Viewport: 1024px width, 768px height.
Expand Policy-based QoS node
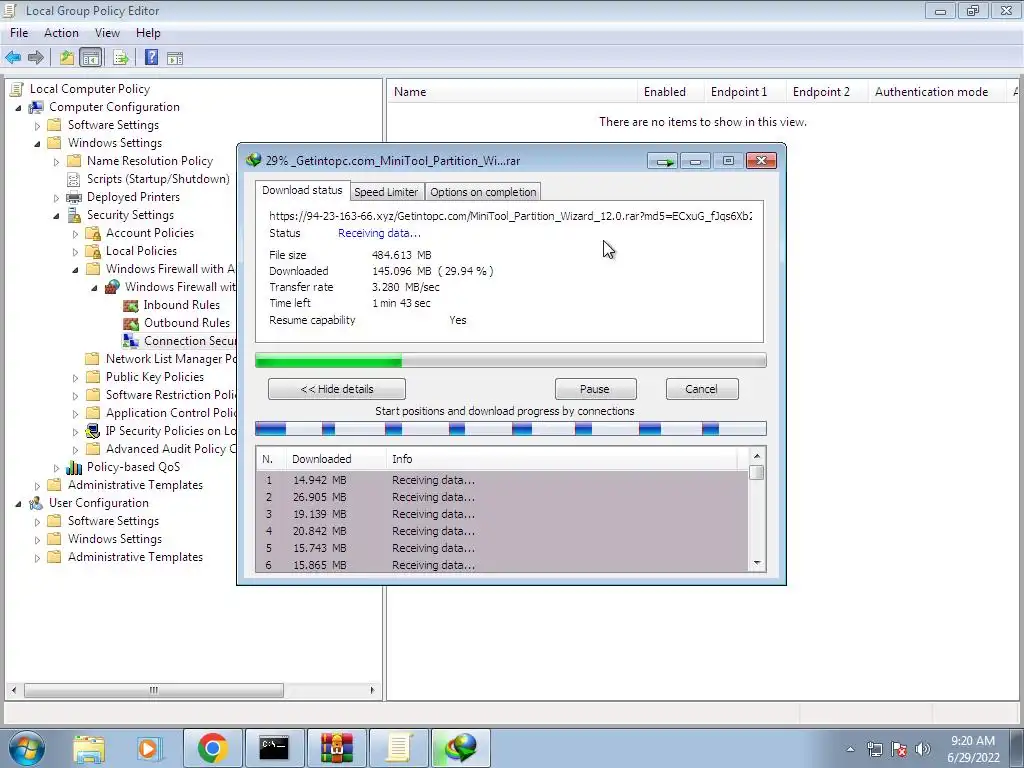click(56, 468)
